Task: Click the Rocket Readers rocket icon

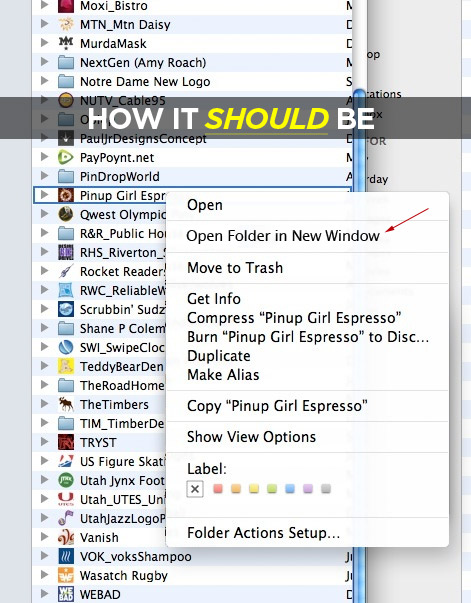Action: (66, 271)
